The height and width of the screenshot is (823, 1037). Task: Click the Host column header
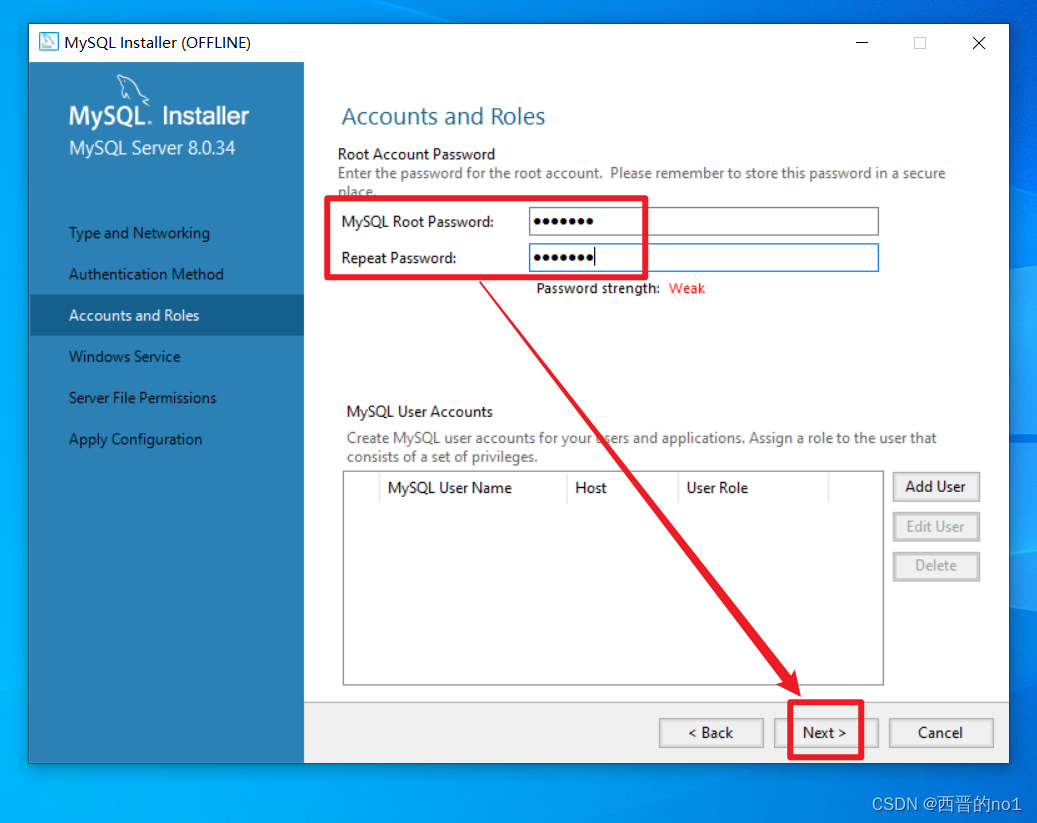[x=622, y=488]
